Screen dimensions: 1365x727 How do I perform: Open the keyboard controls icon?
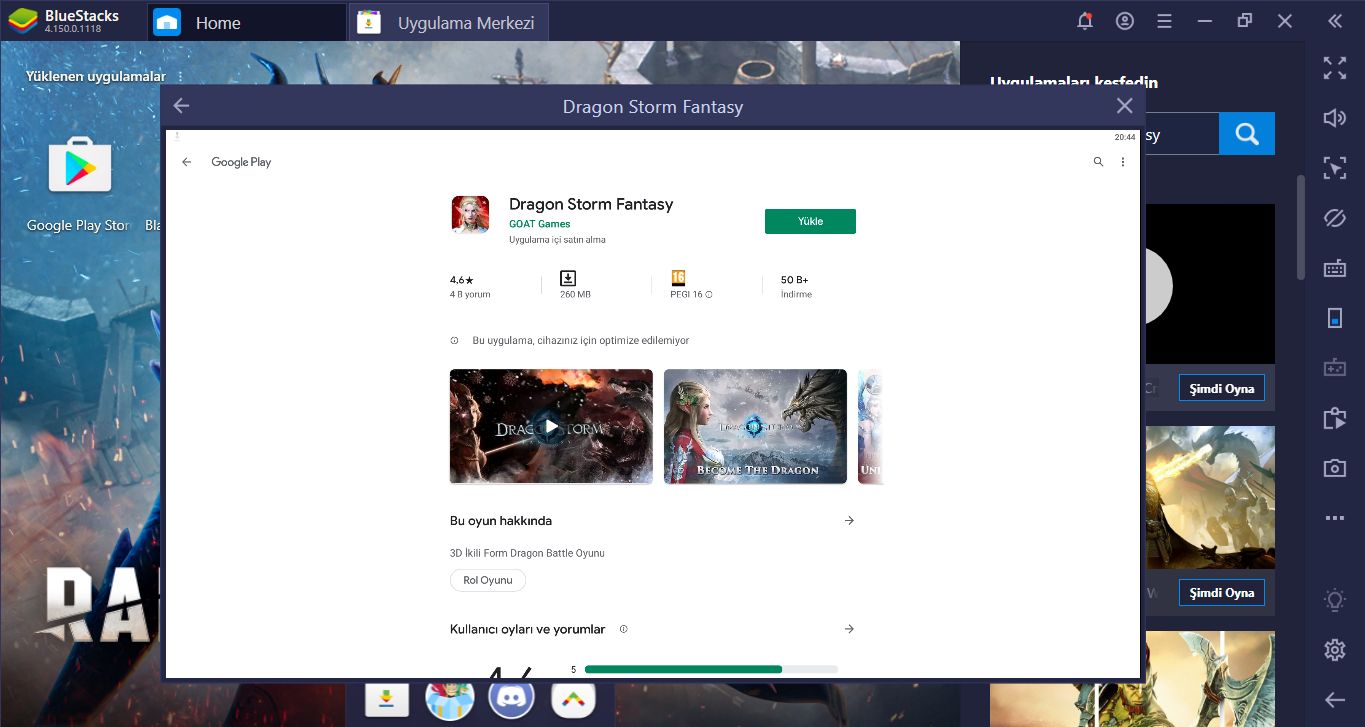[x=1335, y=268]
